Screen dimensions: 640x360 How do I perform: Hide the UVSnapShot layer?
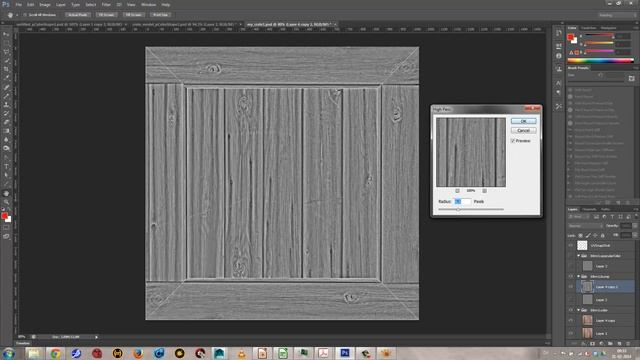(x=571, y=245)
